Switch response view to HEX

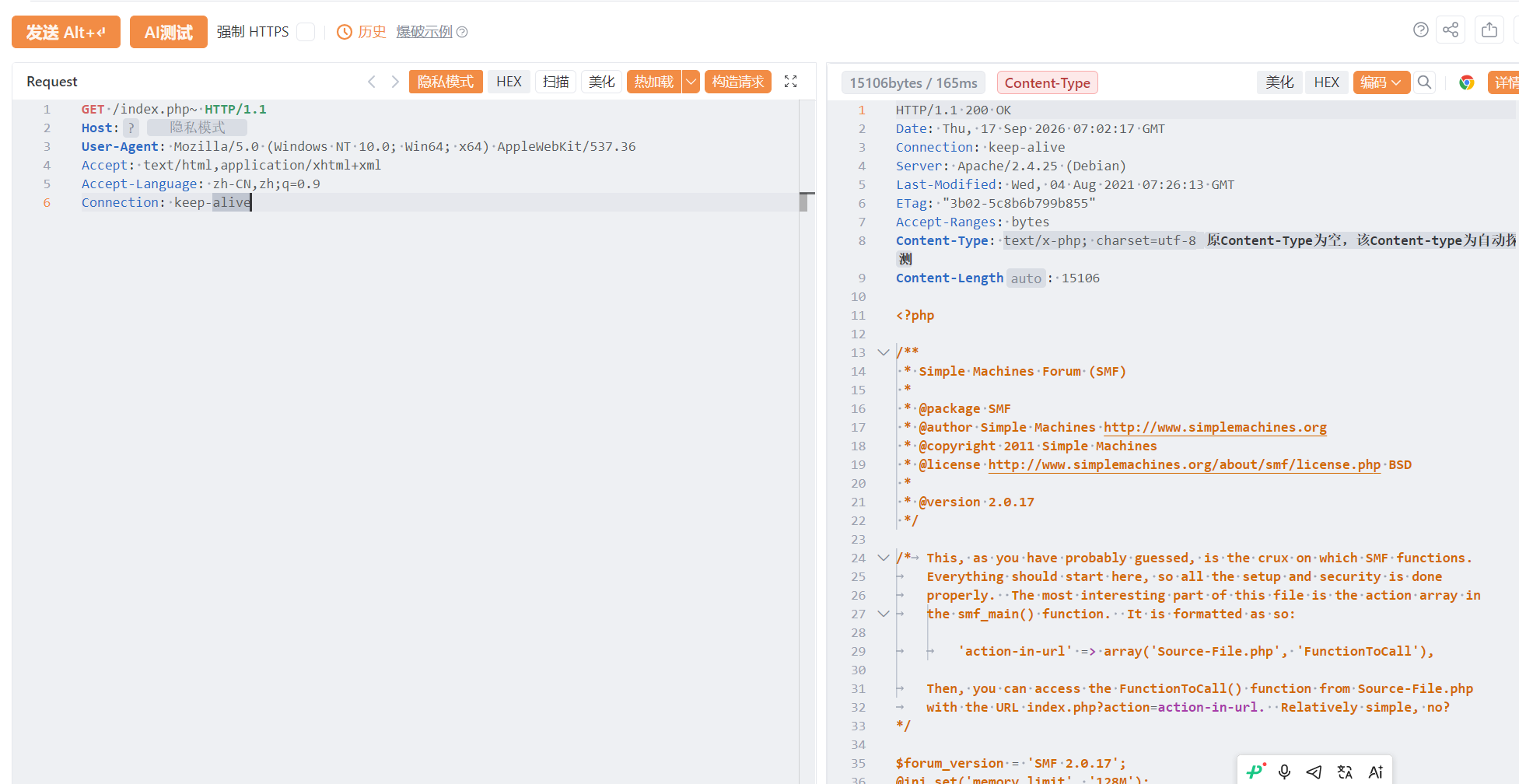click(1327, 82)
